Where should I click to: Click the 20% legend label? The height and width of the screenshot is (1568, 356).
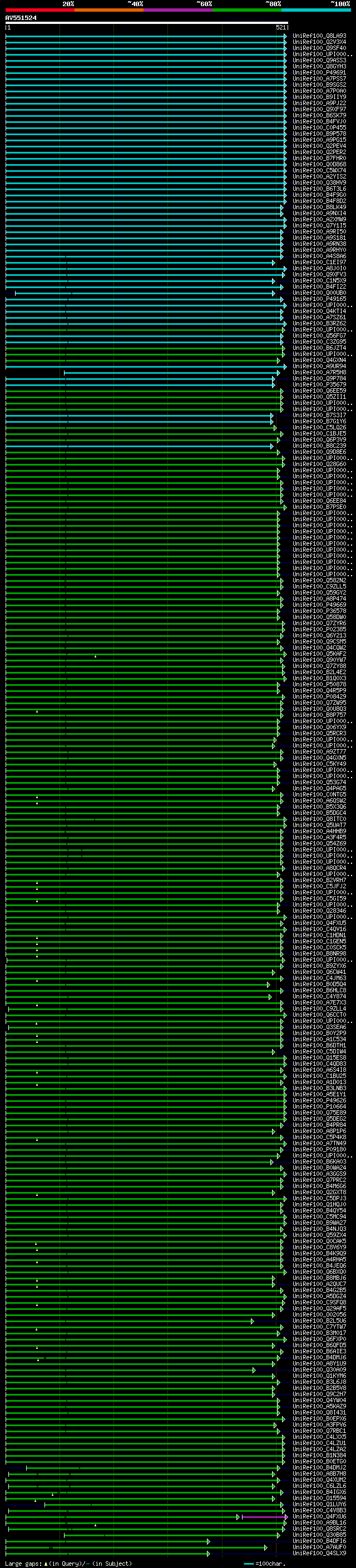[x=68, y=4]
